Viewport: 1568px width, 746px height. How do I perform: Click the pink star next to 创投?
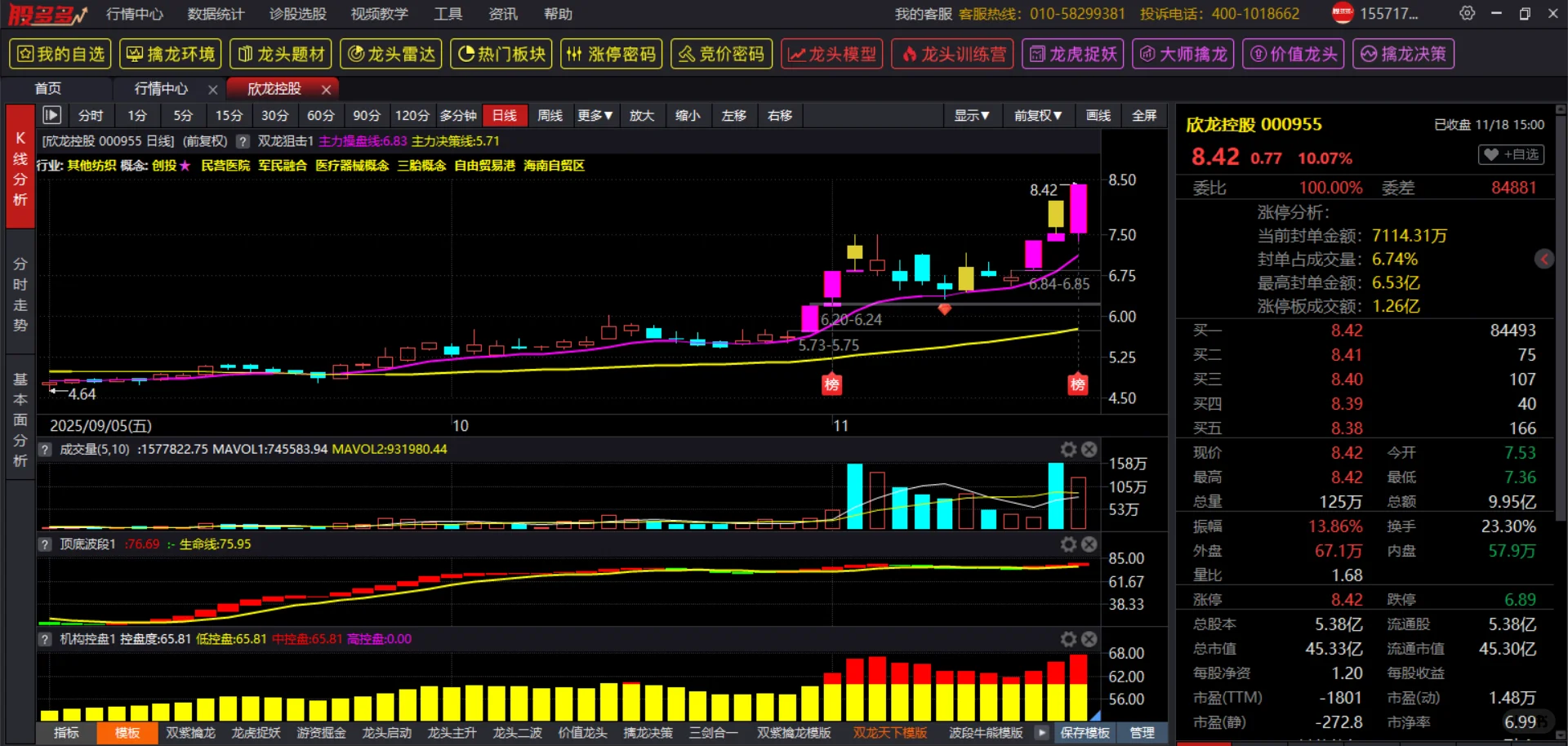[185, 166]
